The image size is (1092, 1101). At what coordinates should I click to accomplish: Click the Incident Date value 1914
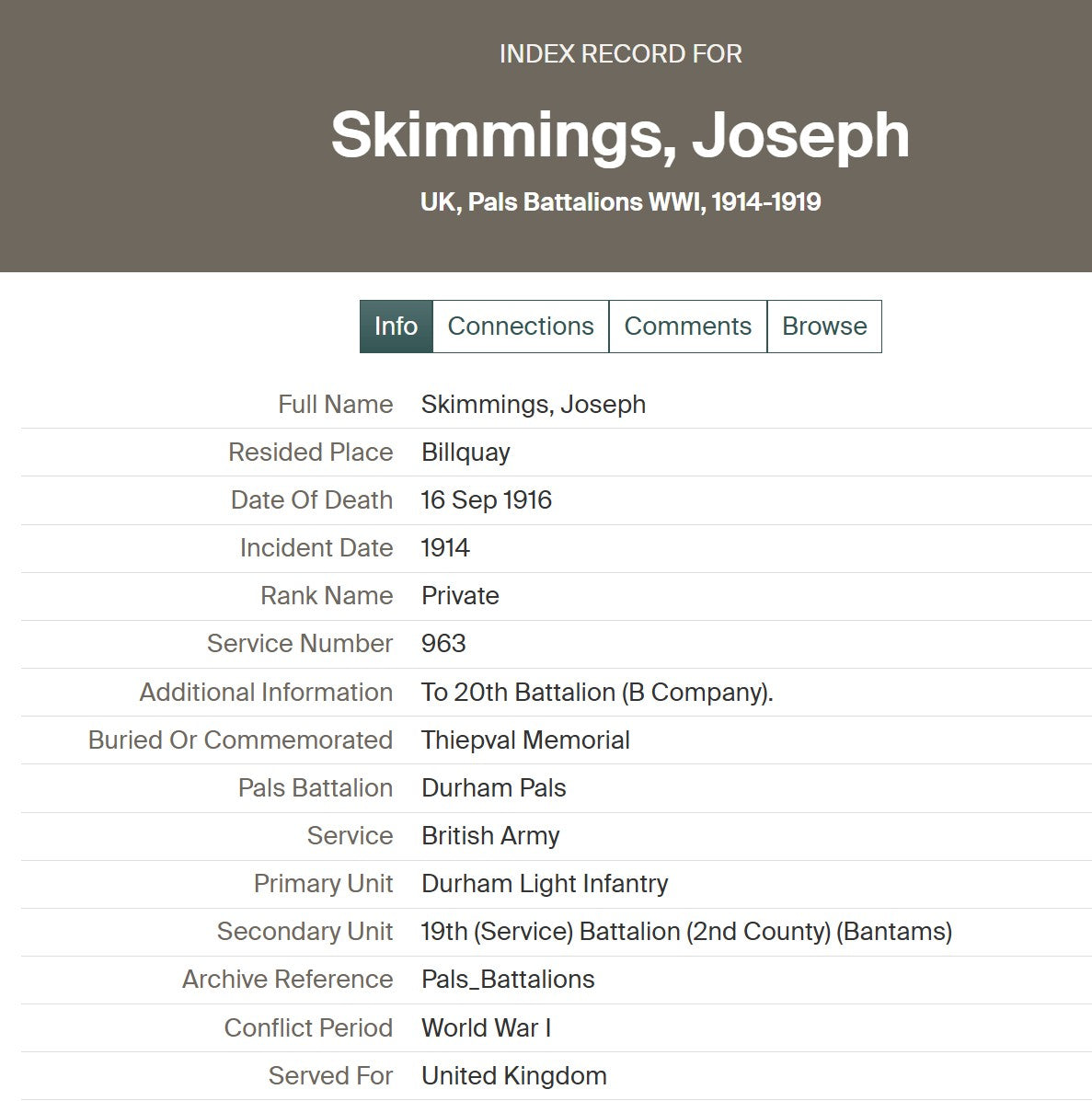click(445, 548)
